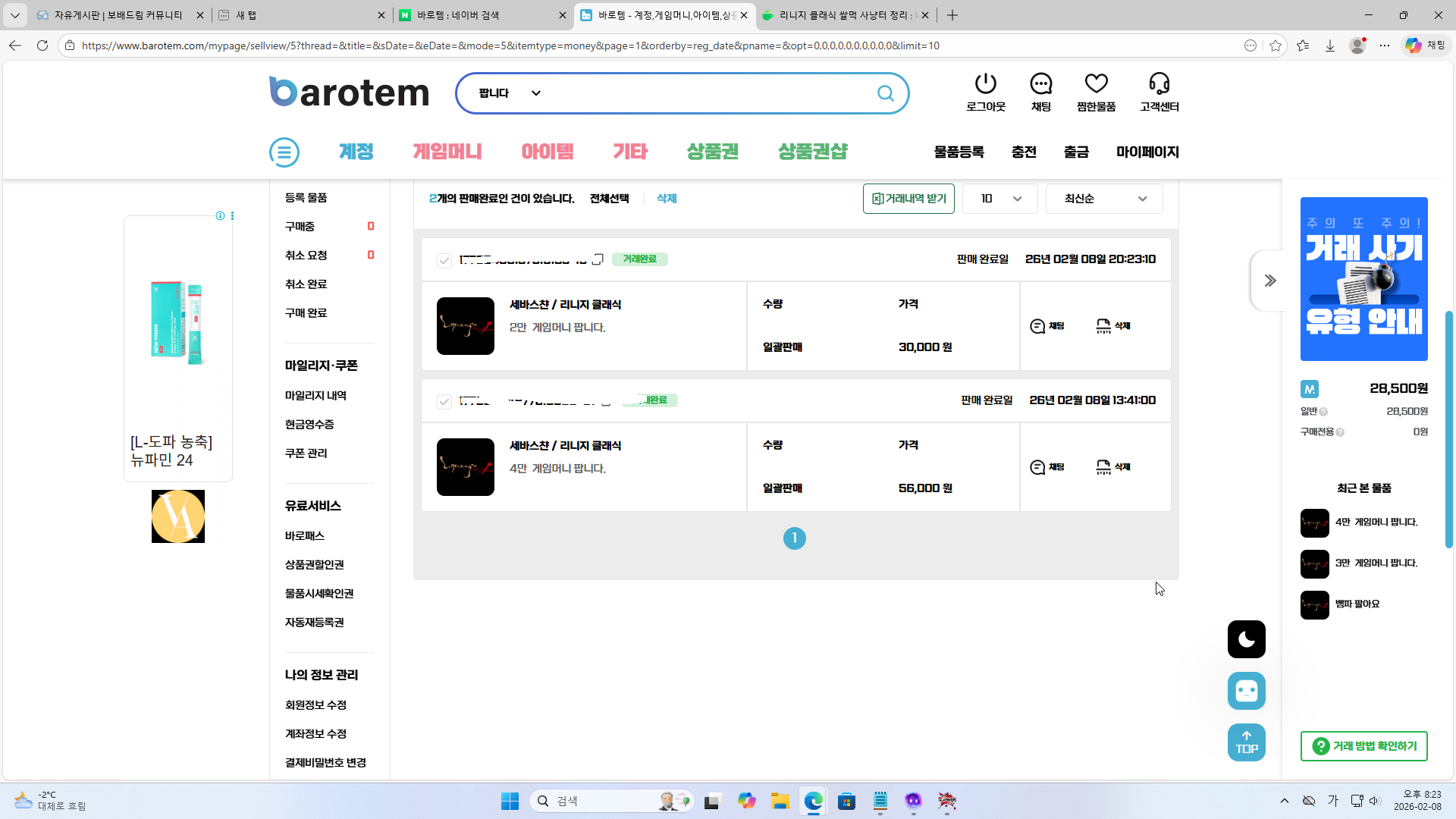This screenshot has height=819, width=1456.
Task: Open the chat bubble icon in header
Action: 1040,83
